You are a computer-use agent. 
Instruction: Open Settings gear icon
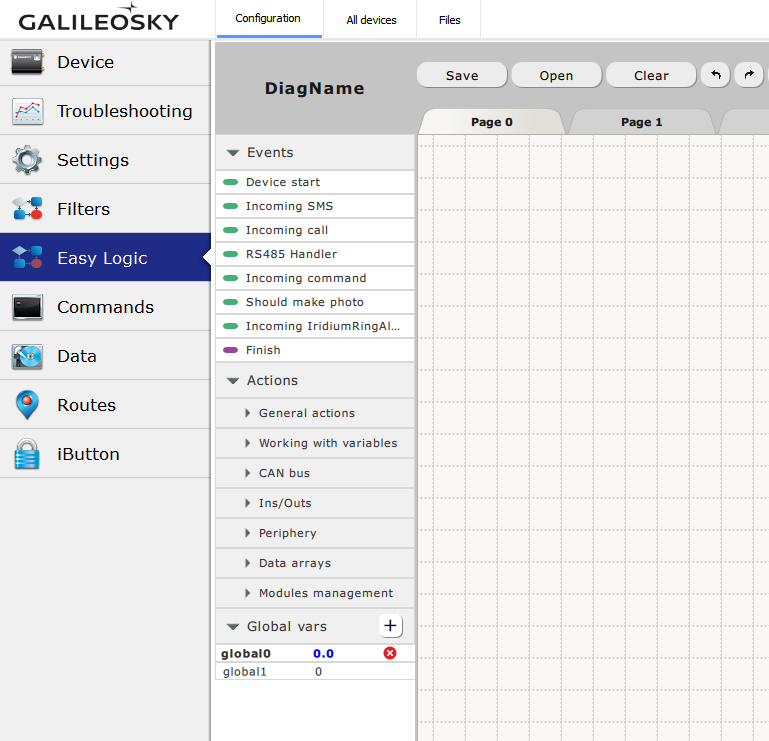pos(28,160)
